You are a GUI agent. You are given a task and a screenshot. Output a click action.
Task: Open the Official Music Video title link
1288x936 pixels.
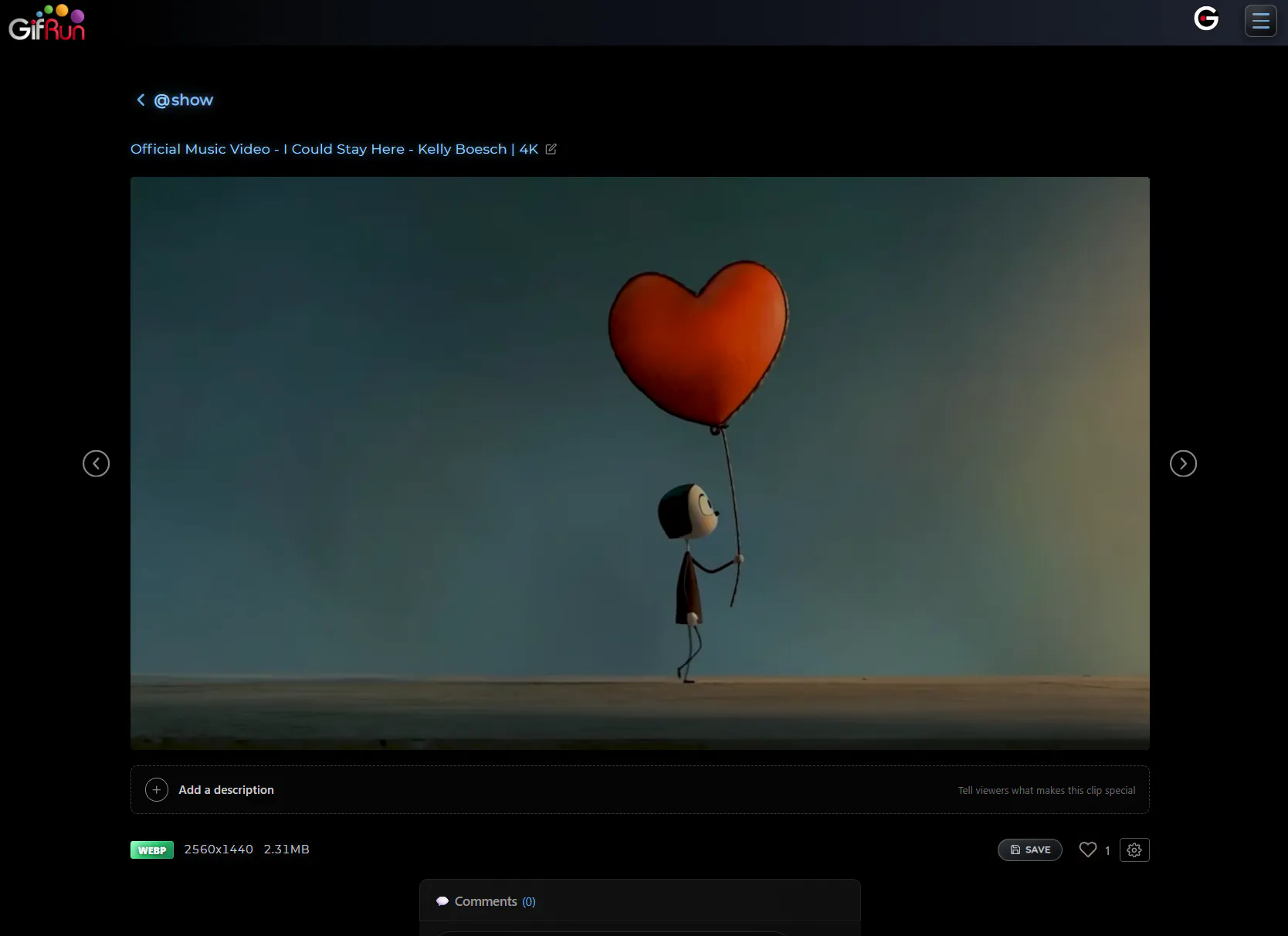[x=334, y=149]
